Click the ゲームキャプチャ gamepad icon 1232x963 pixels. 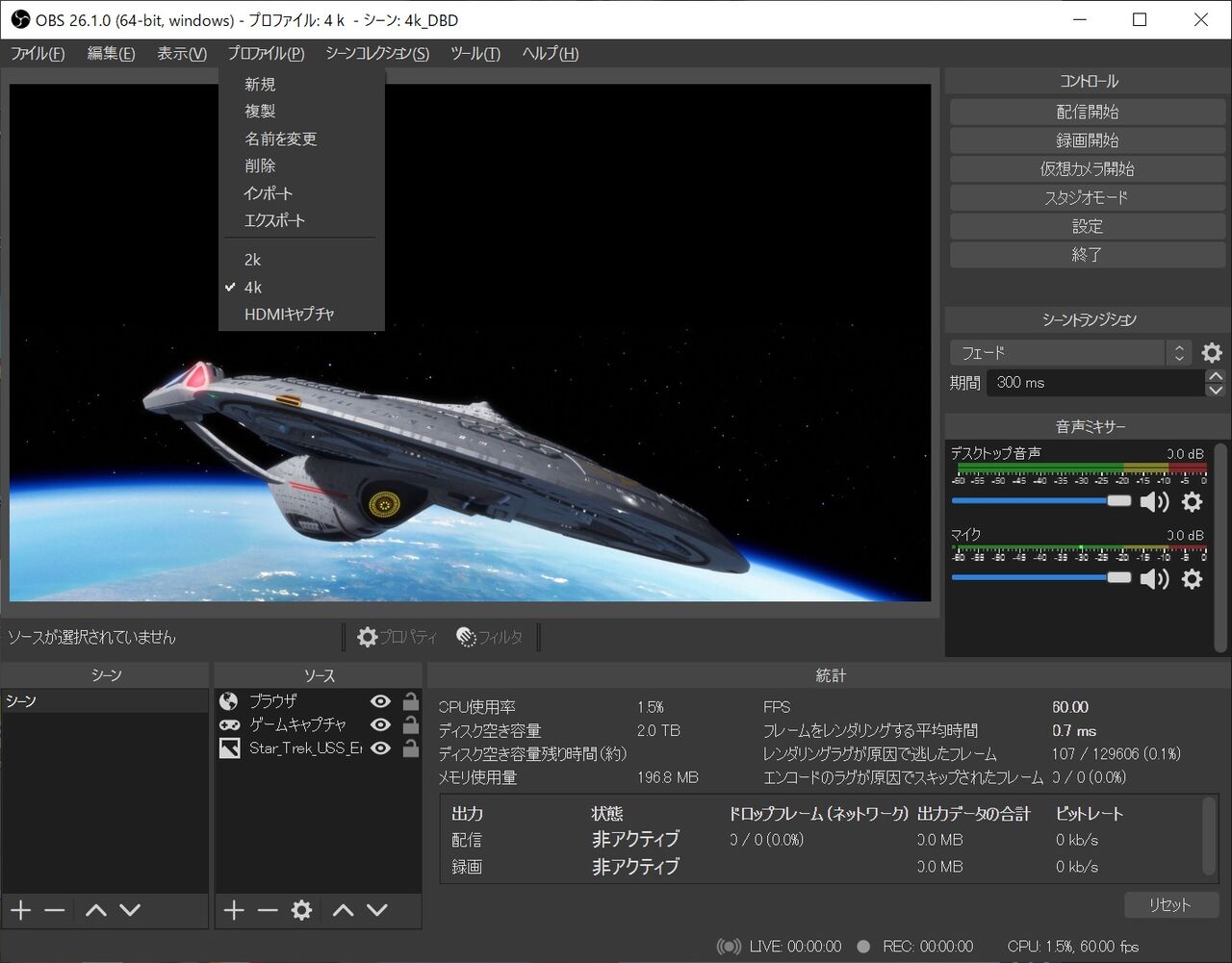click(229, 724)
